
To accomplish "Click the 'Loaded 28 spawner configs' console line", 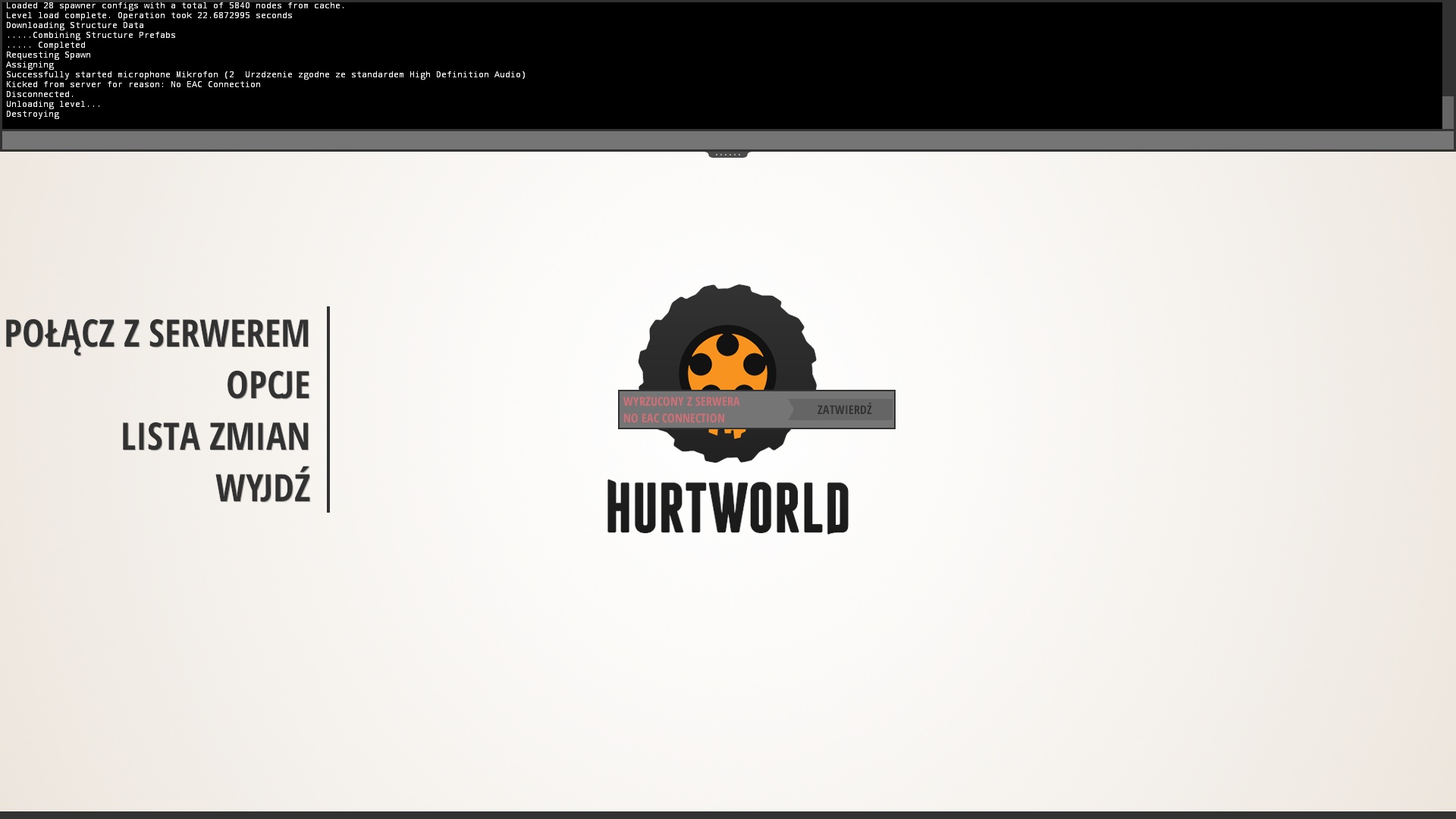I will pos(176,5).
